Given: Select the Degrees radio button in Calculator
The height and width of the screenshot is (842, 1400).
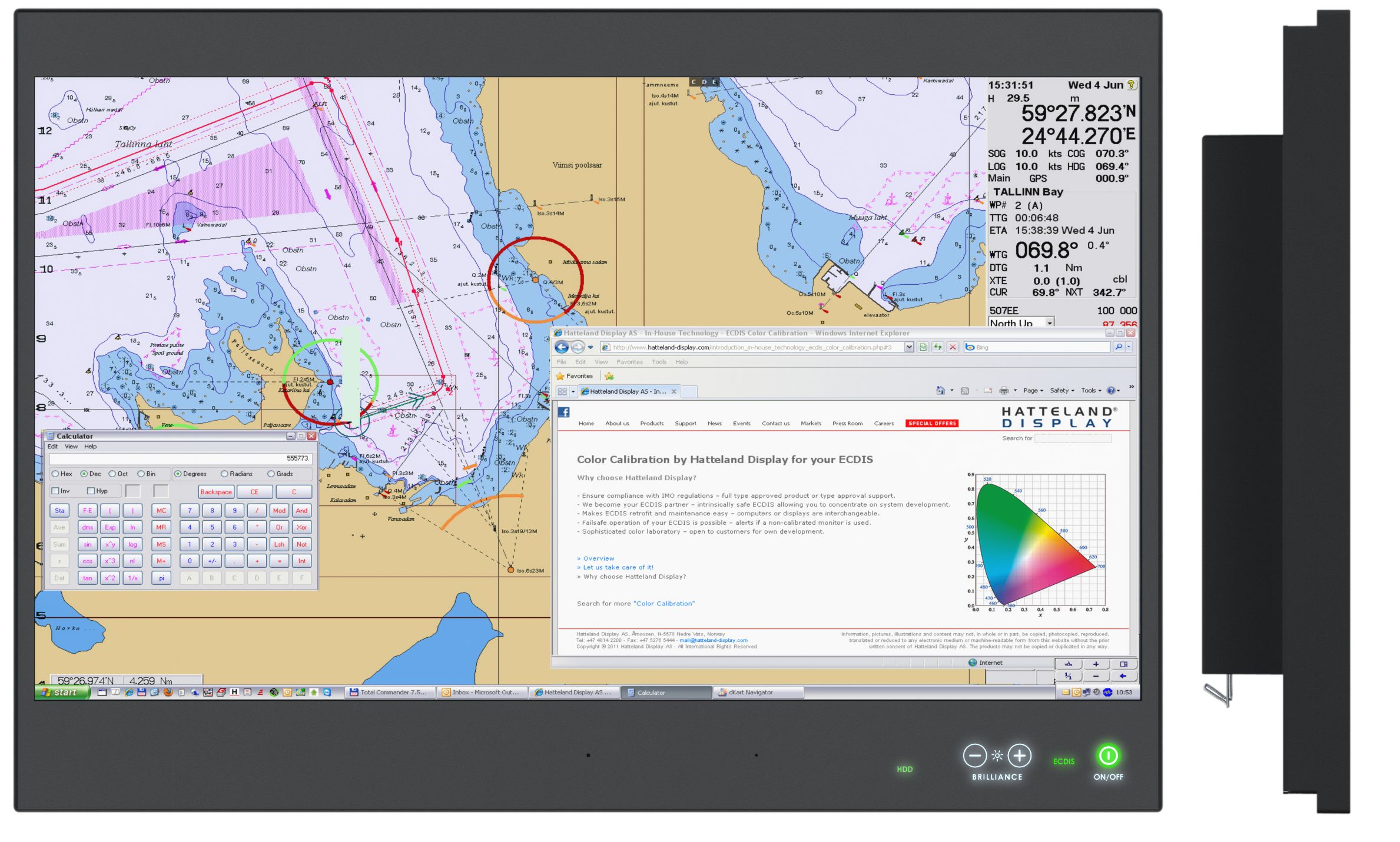Looking at the screenshot, I should click(178, 474).
